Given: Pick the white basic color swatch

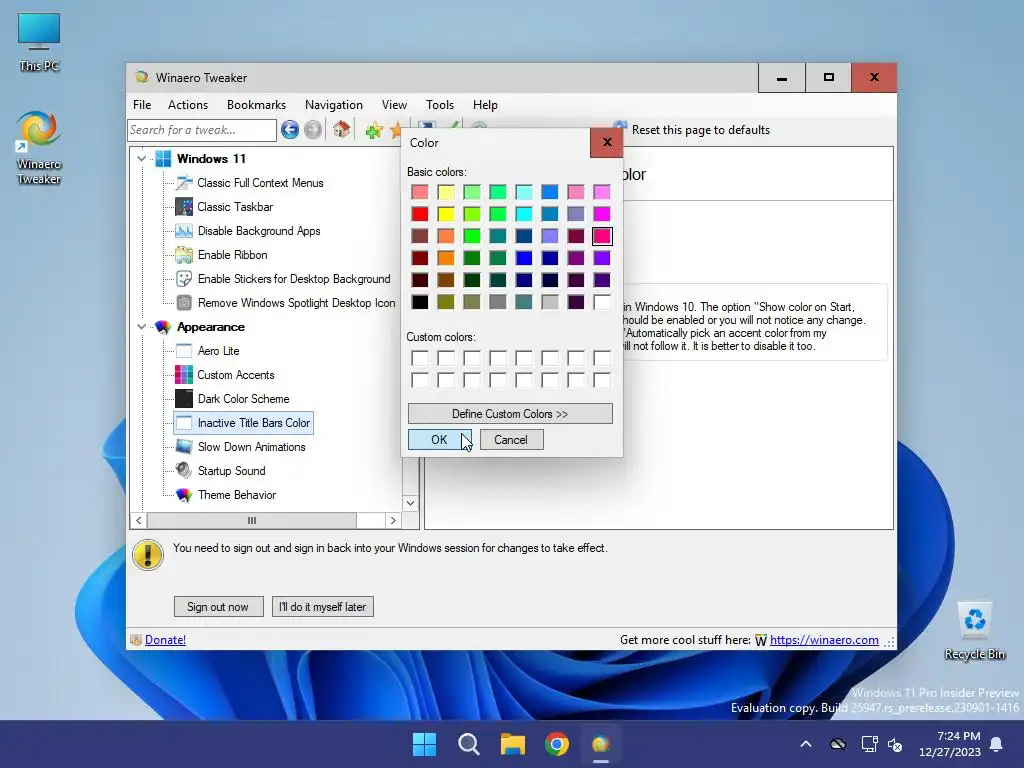Looking at the screenshot, I should (602, 302).
